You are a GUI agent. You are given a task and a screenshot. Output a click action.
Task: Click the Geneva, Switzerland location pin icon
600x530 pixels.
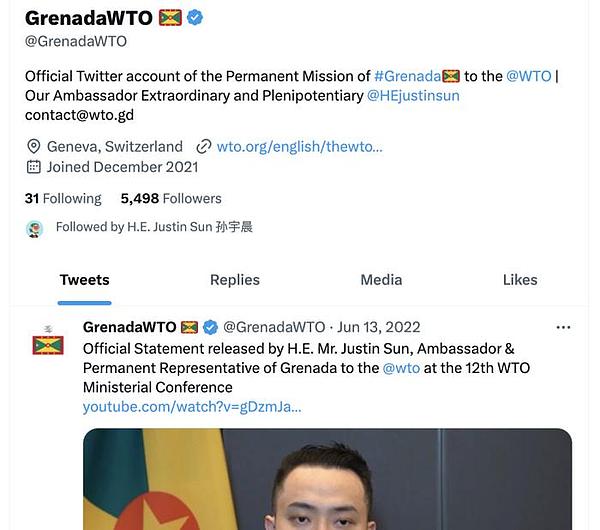[x=34, y=147]
